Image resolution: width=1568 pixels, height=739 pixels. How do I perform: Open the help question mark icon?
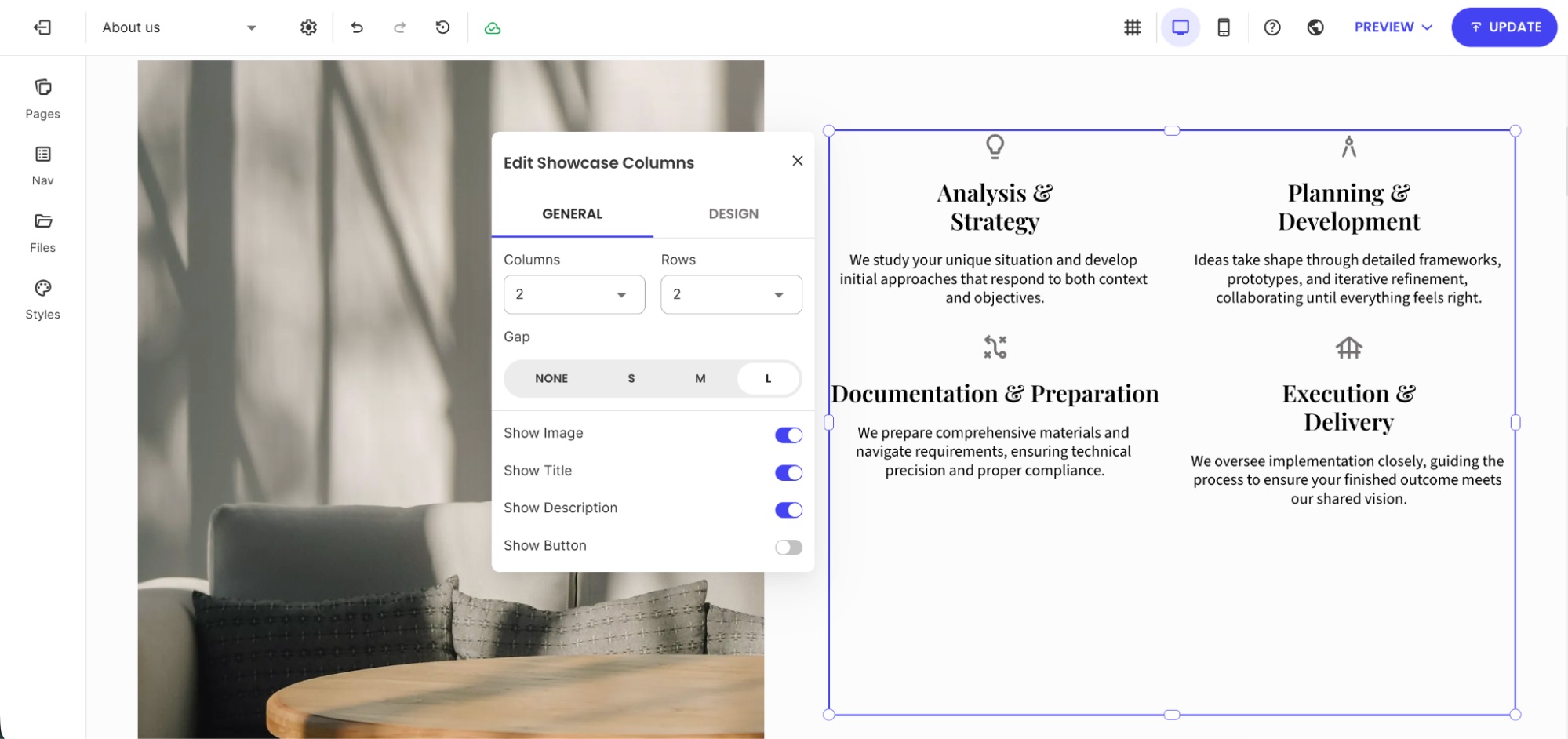[1272, 27]
